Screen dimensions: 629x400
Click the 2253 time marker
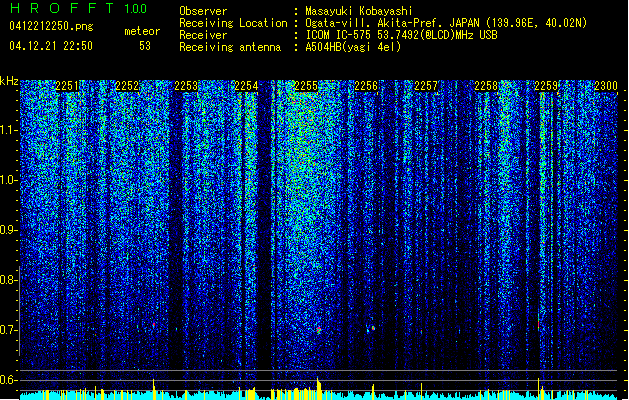point(186,86)
